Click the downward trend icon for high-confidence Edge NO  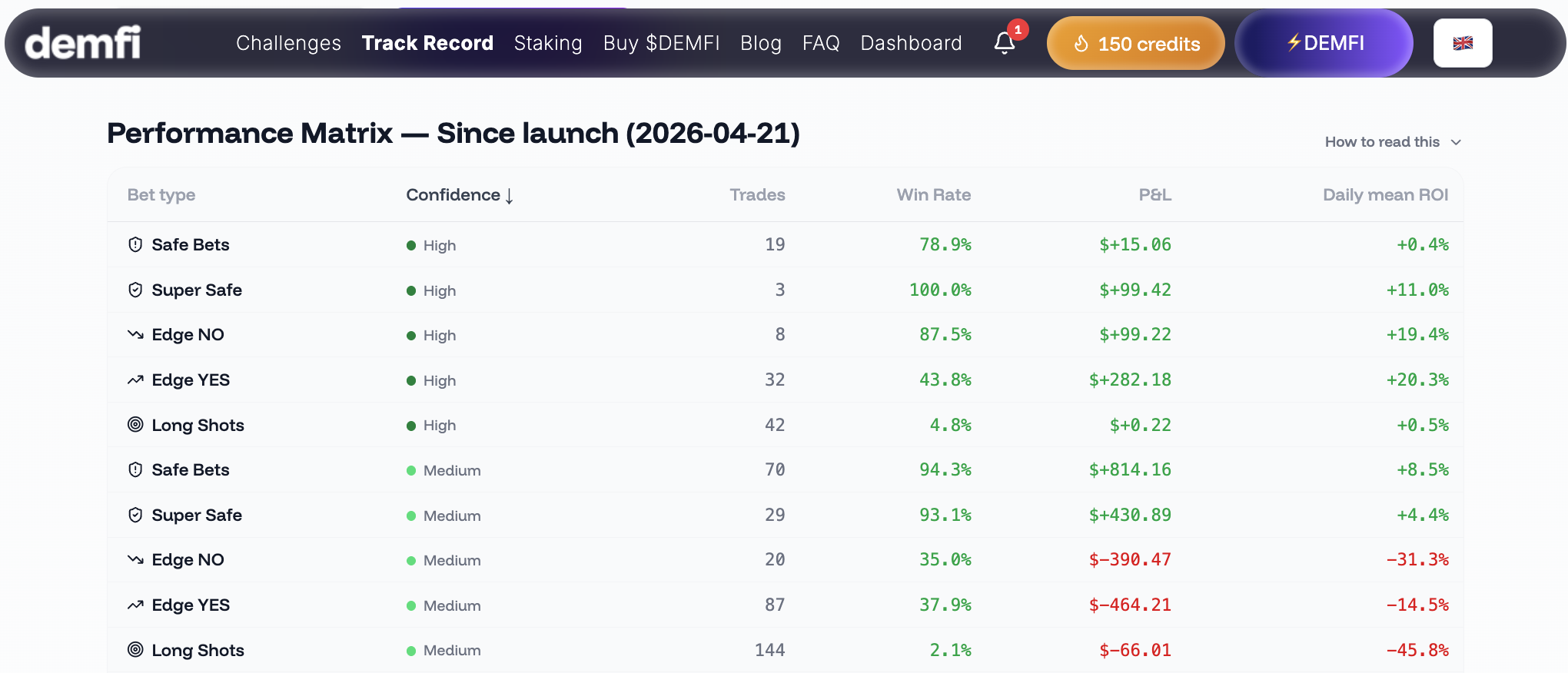coord(135,334)
